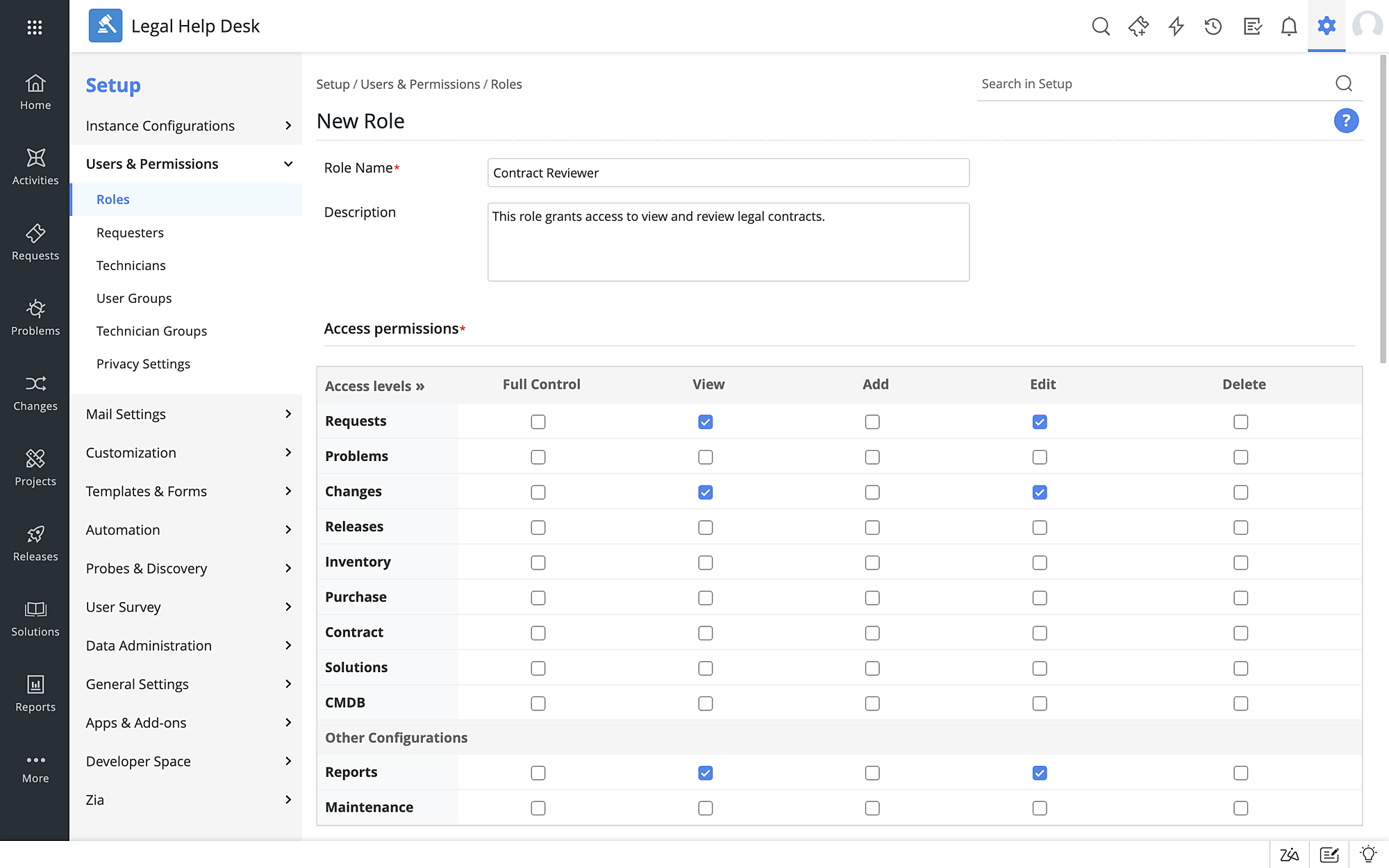Uncheck View permission for Requests
The image size is (1389, 868).
point(706,422)
